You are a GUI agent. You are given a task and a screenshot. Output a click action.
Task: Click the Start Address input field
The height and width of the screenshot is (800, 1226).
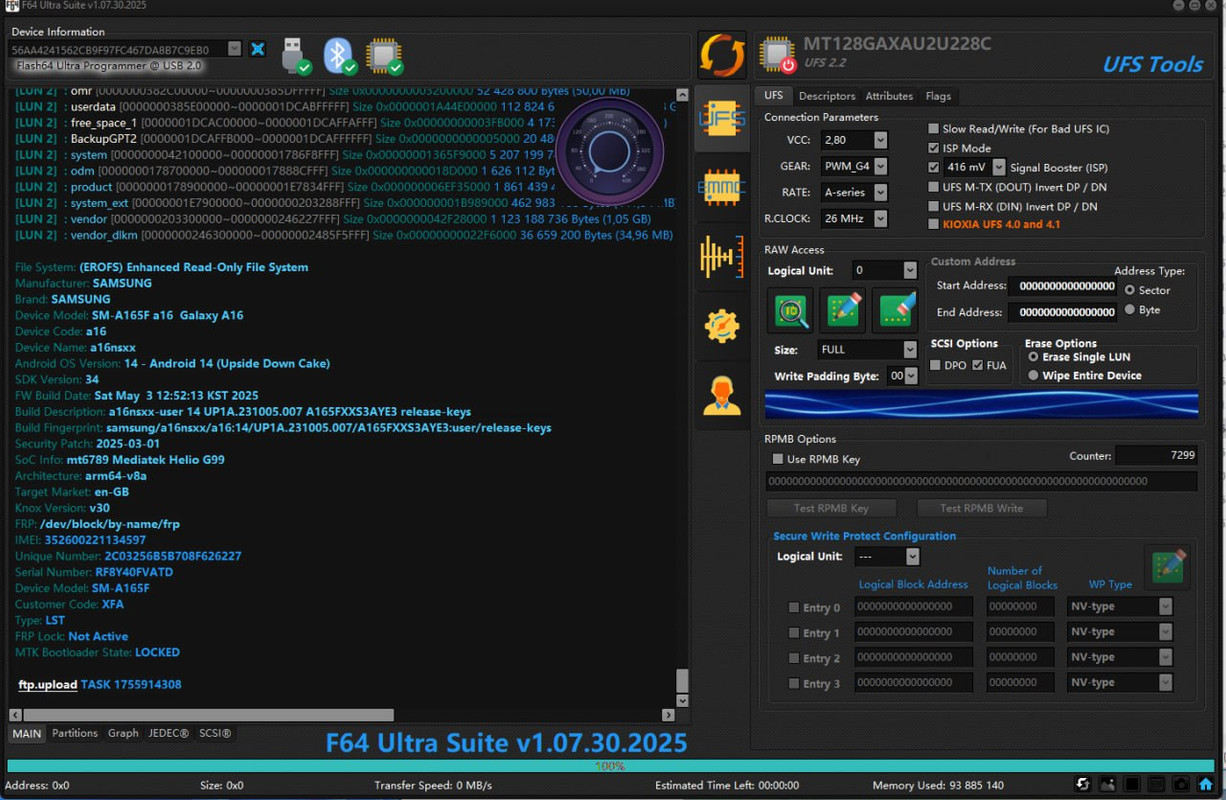1062,286
